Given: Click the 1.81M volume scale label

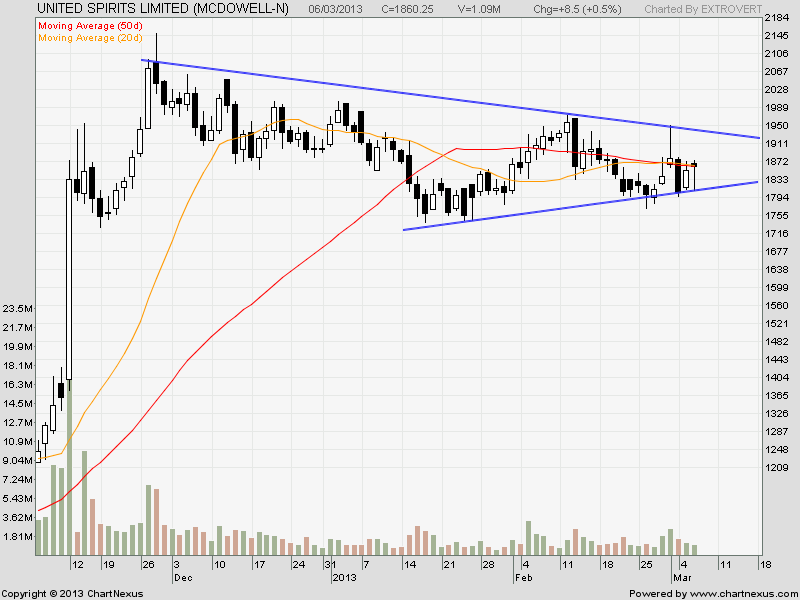Looking at the screenshot, I should pos(17,537).
